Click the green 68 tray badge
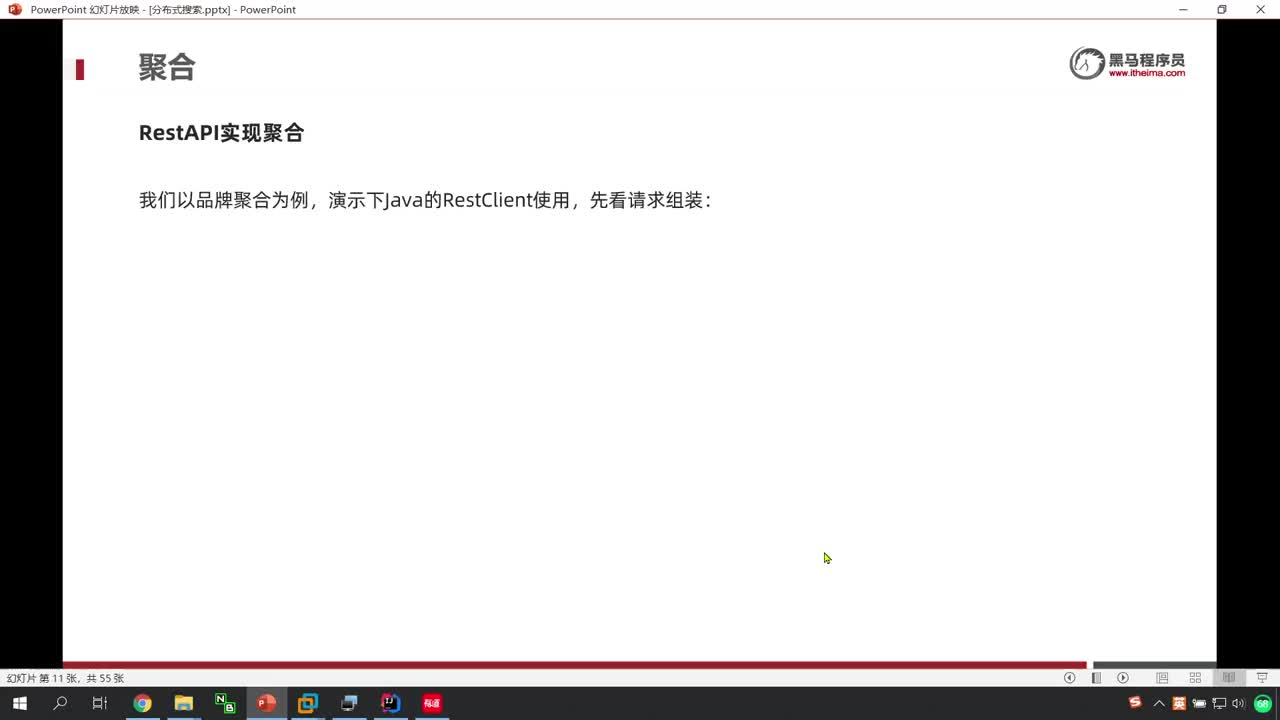 click(x=1263, y=703)
